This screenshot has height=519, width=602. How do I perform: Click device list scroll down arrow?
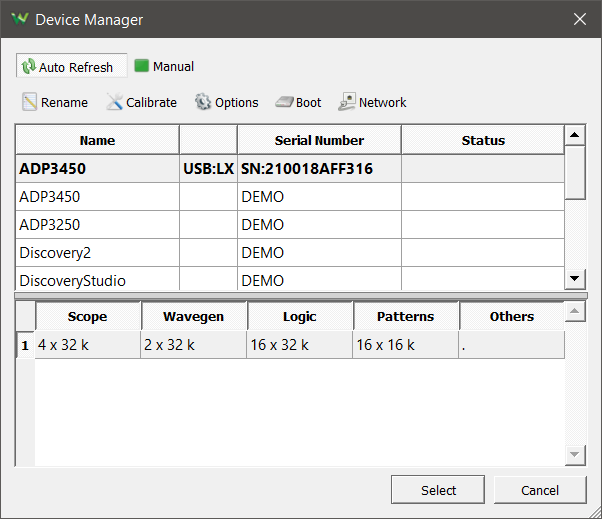(575, 279)
